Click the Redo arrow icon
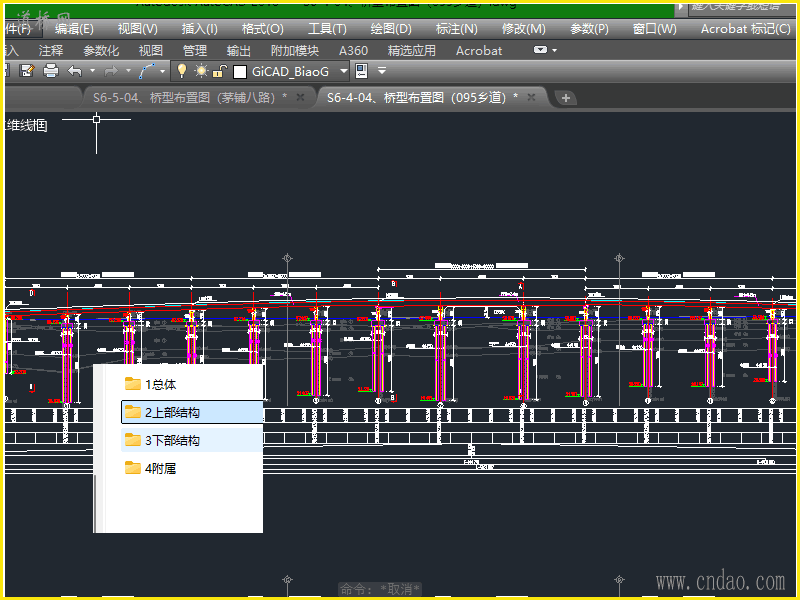 point(111,71)
